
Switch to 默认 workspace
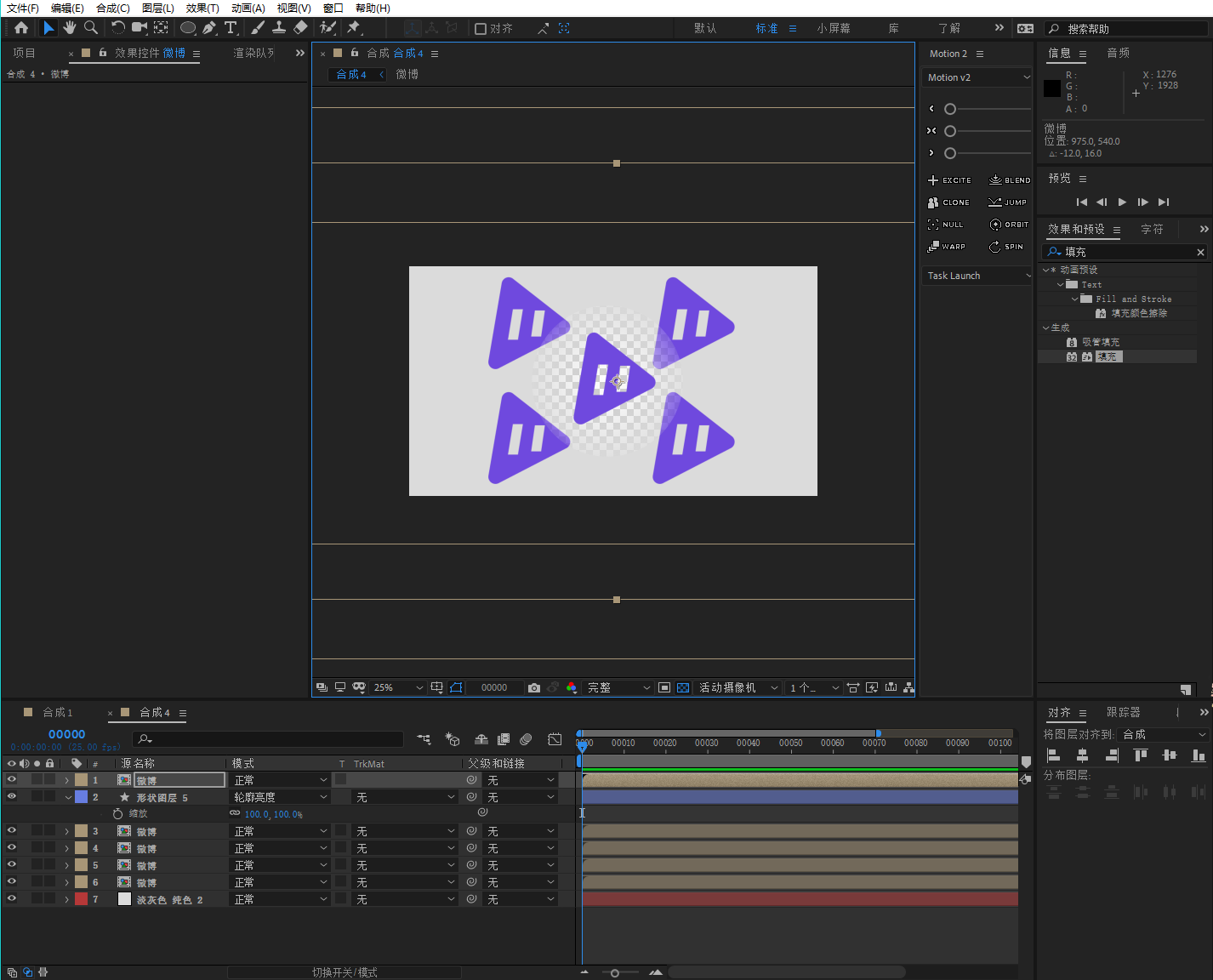pyautogui.click(x=705, y=28)
